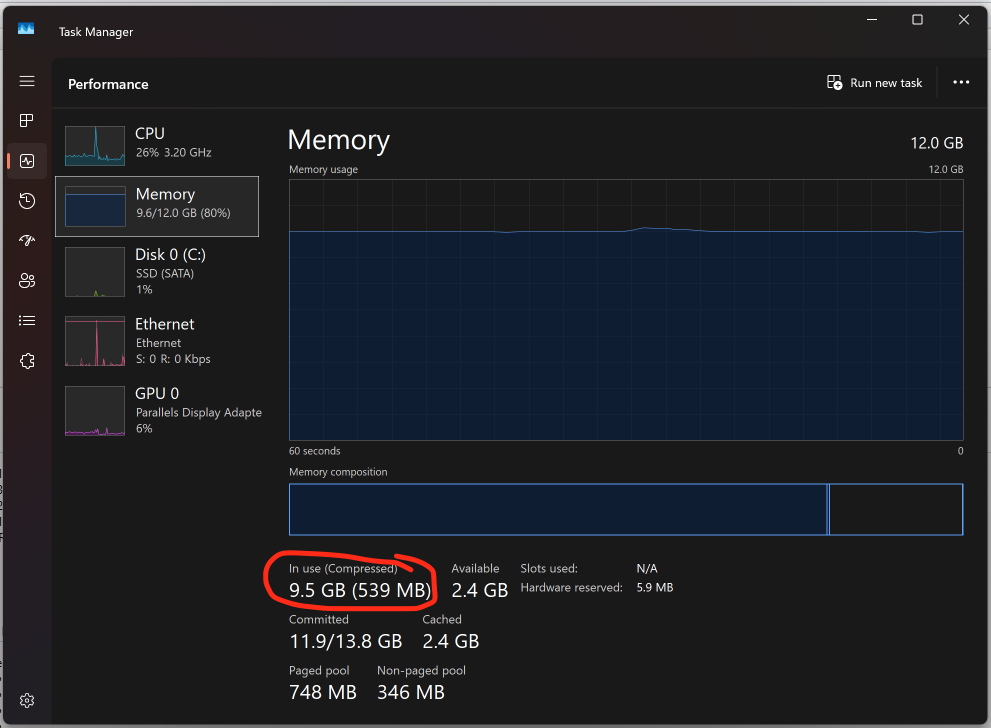Screen dimensions: 991x728
Task: Open the Details page via the list icon
Action: [x=27, y=321]
